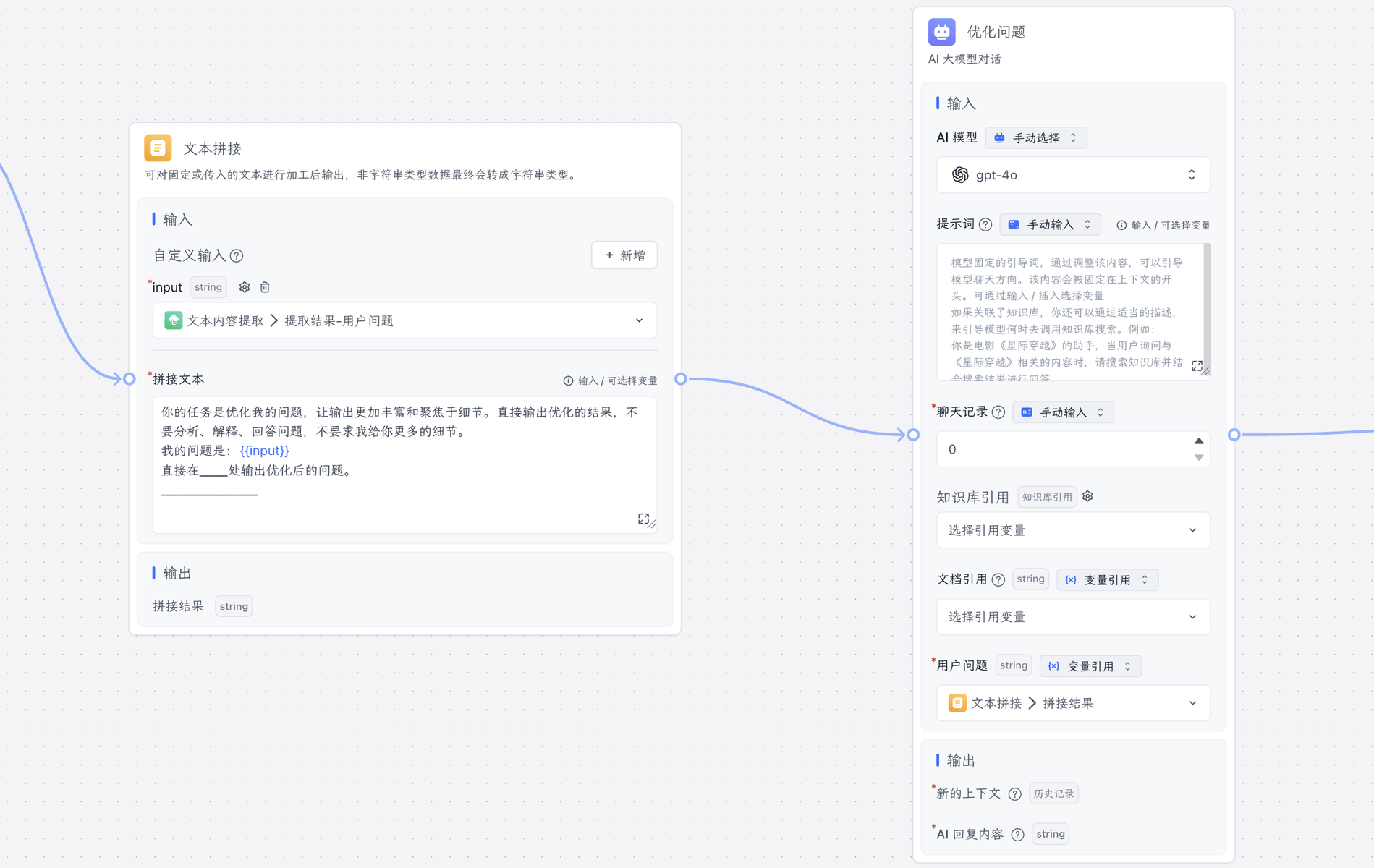This screenshot has height=868, width=1374.
Task: Expand the 提示词 editor fullscreen
Action: tap(1197, 366)
